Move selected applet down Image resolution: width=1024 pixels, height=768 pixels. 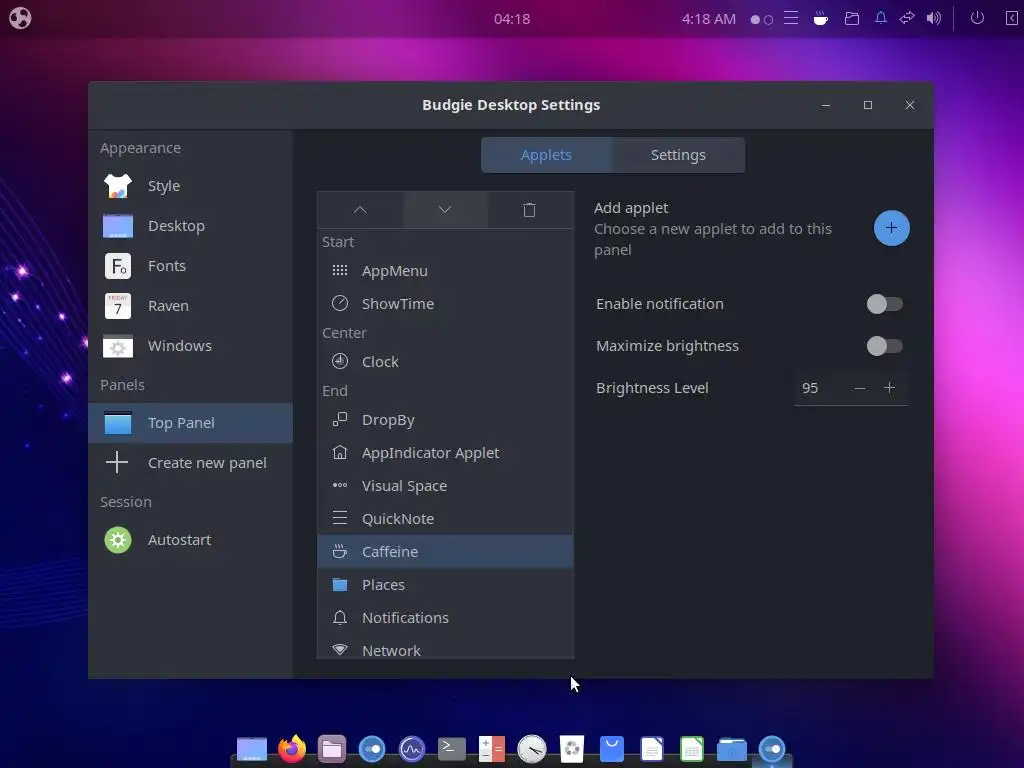[445, 210]
